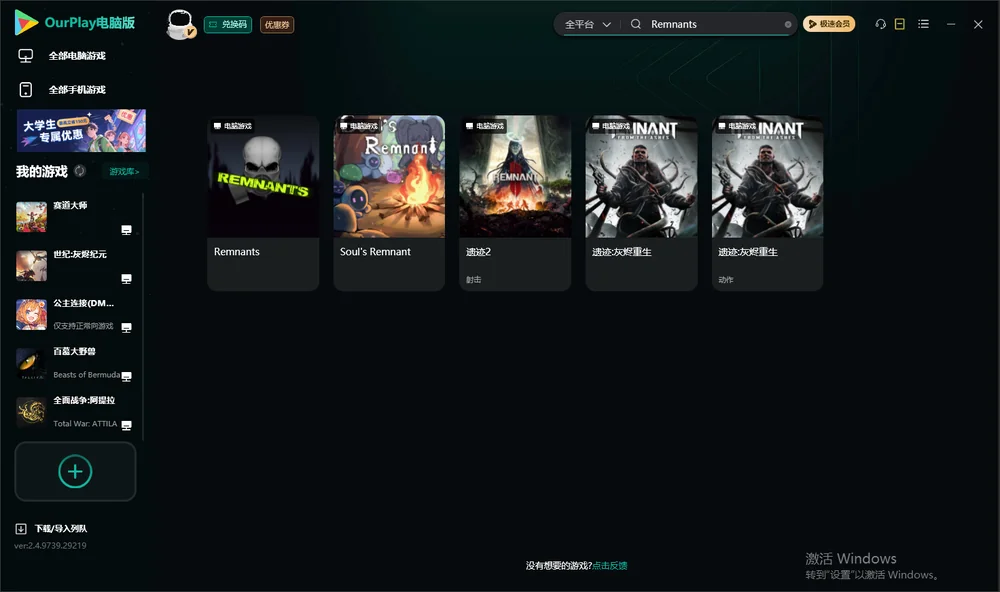This screenshot has width=1000, height=592.
Task: Open the 赛道大师 game thumbnail
Action: pyautogui.click(x=31, y=217)
